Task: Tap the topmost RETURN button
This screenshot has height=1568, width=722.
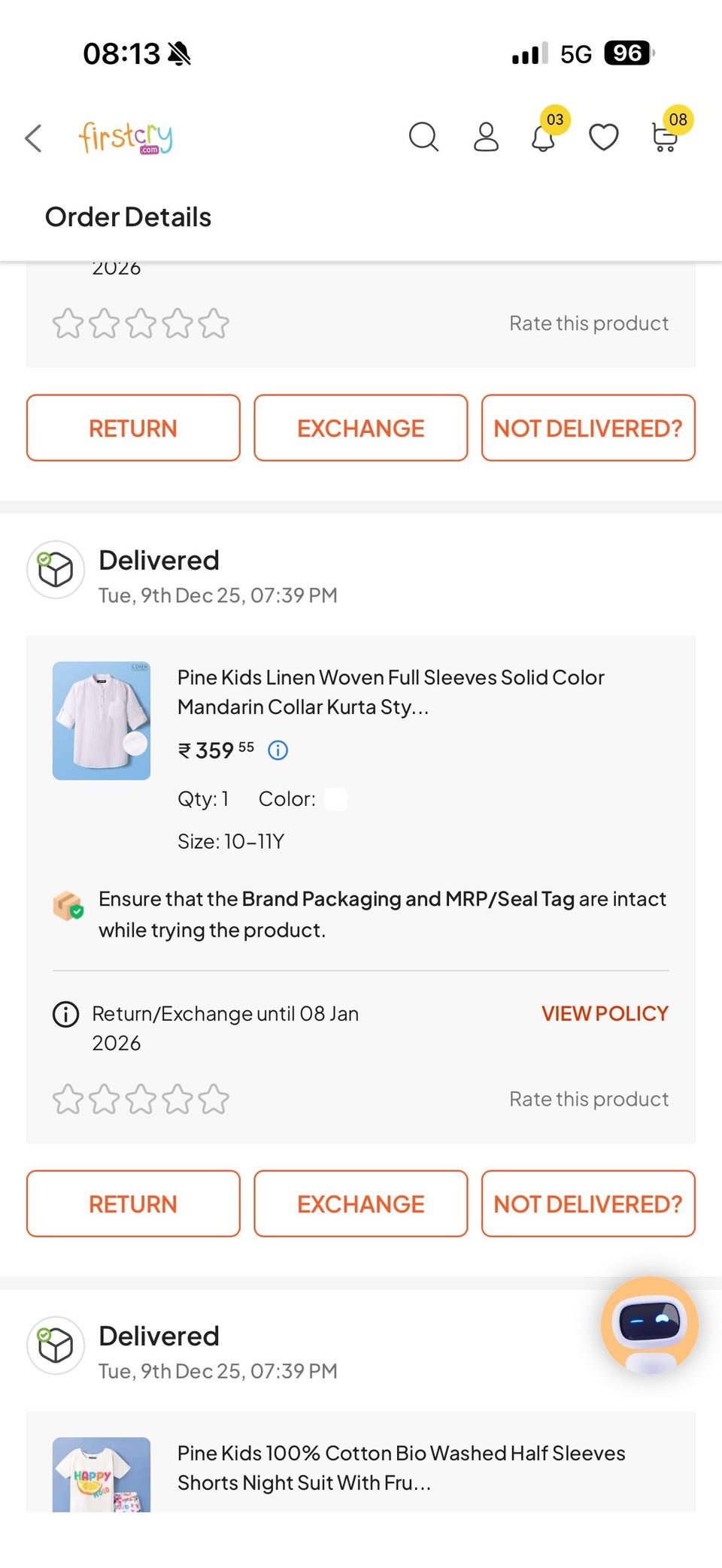Action: pyautogui.click(x=133, y=428)
